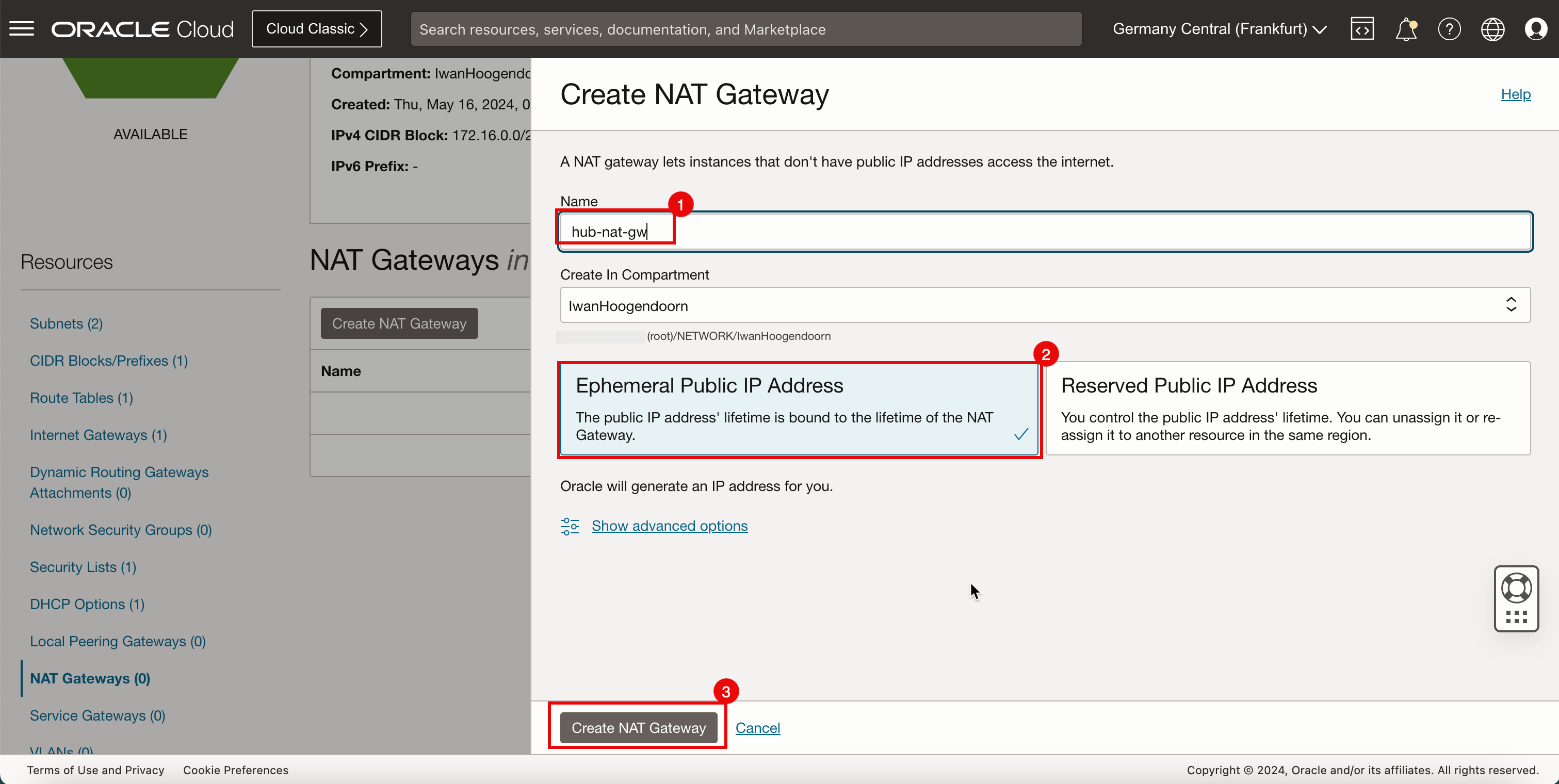Click the help question mark icon
This screenshot has width=1559, height=784.
tap(1448, 29)
